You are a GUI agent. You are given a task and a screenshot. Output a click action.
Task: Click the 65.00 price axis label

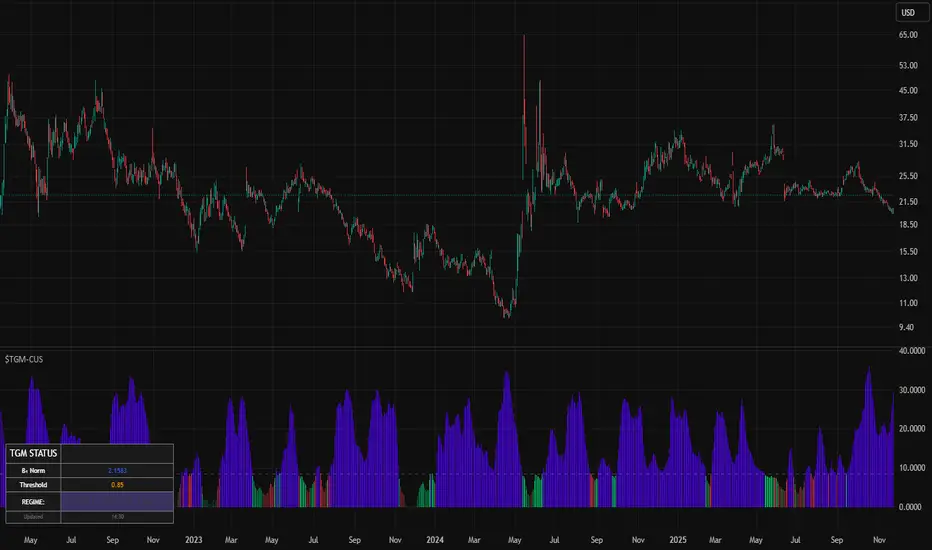(x=908, y=35)
